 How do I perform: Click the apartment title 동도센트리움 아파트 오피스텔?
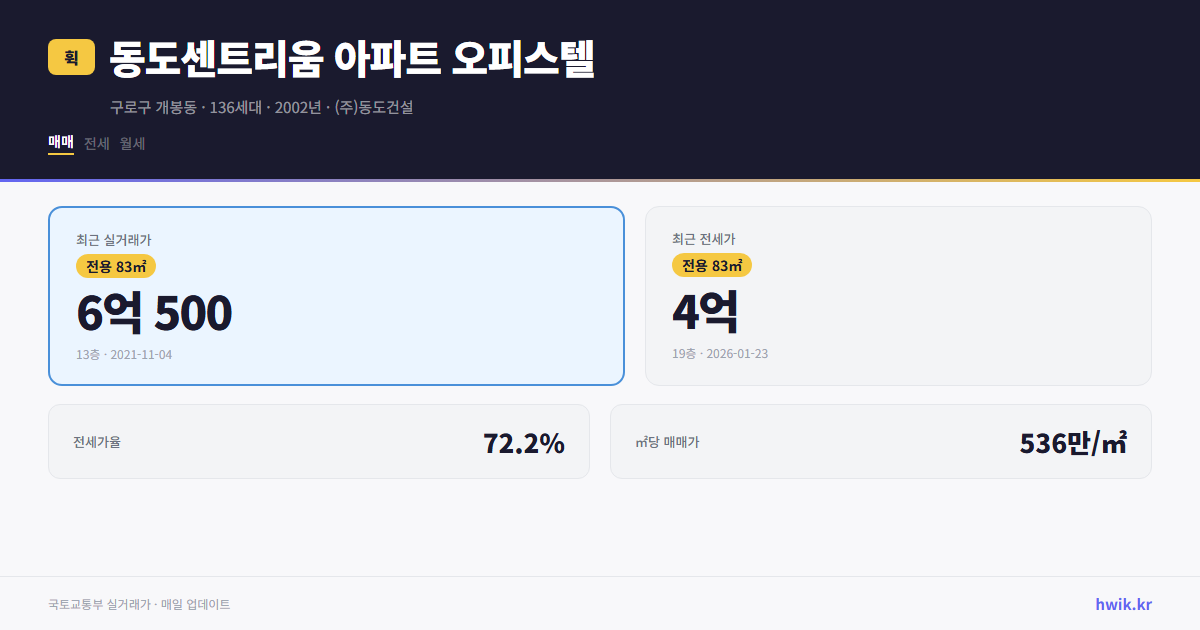pos(352,60)
